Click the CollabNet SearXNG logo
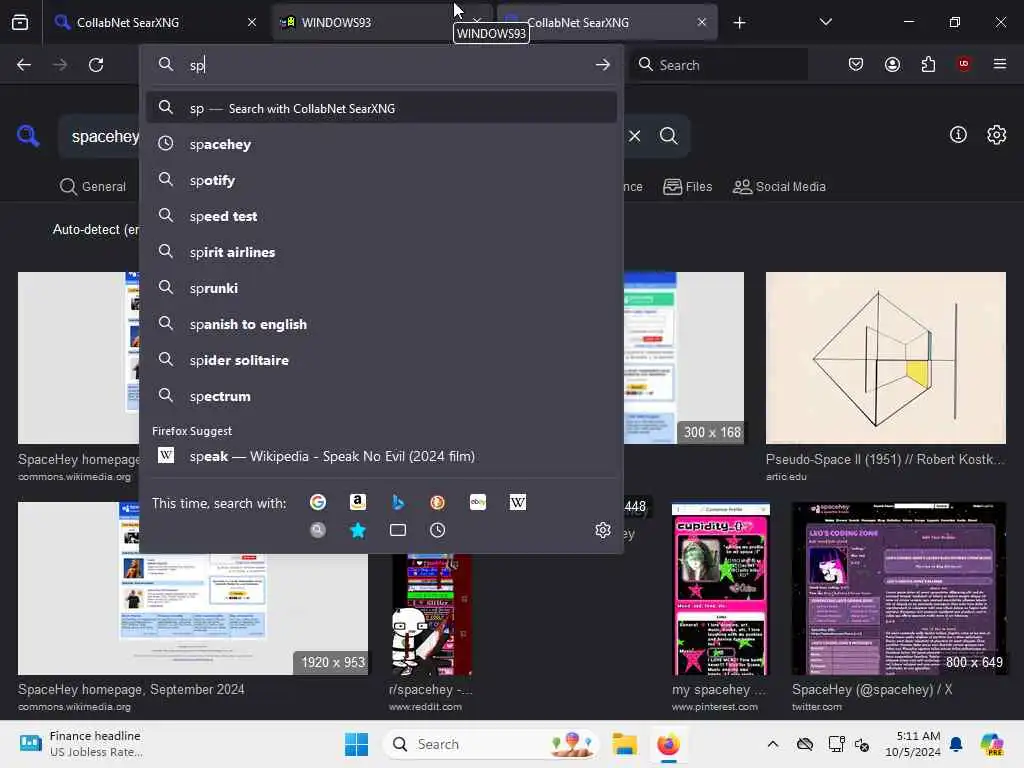The image size is (1024, 768). tap(28, 136)
